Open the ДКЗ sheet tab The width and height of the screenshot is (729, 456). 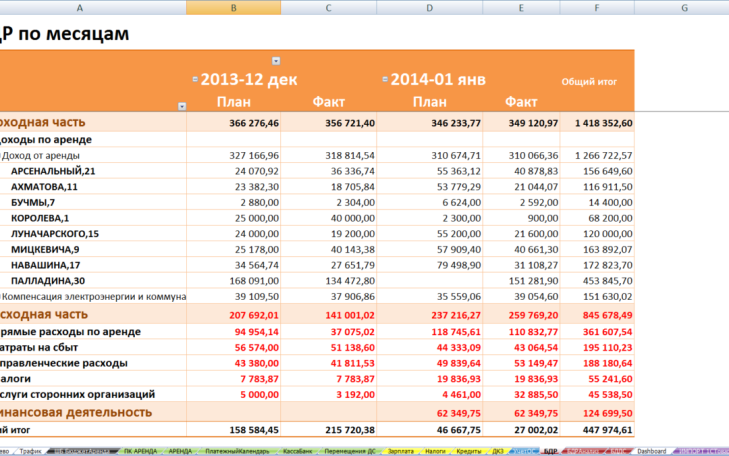click(x=498, y=451)
